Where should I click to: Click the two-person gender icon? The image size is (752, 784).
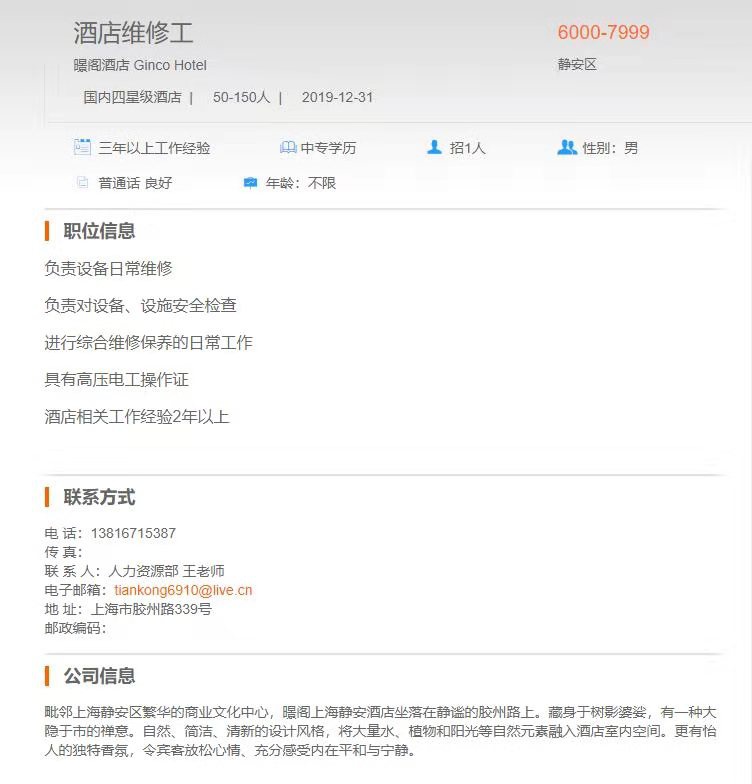point(567,147)
